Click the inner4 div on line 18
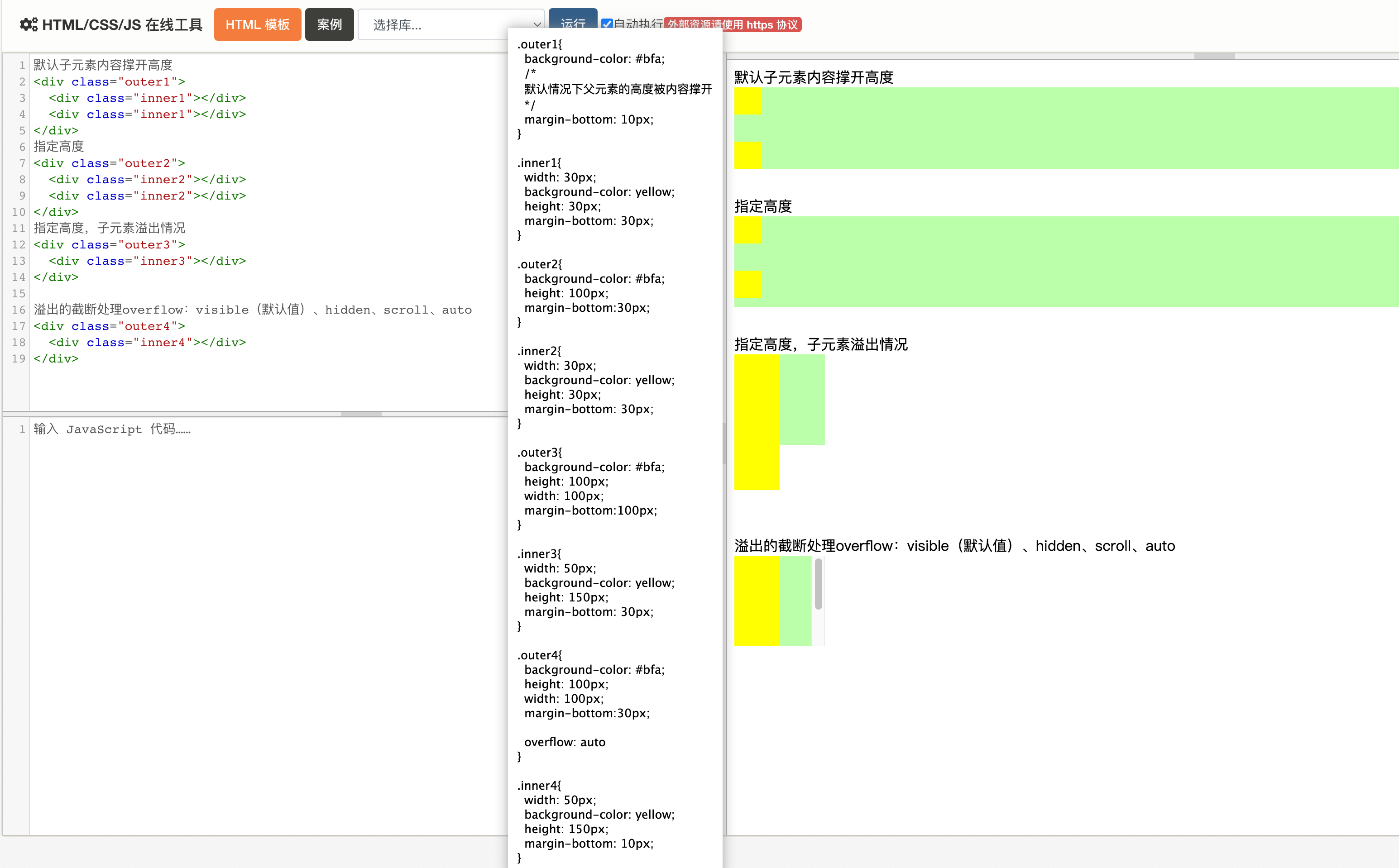This screenshot has height=868, width=1399. (148, 342)
